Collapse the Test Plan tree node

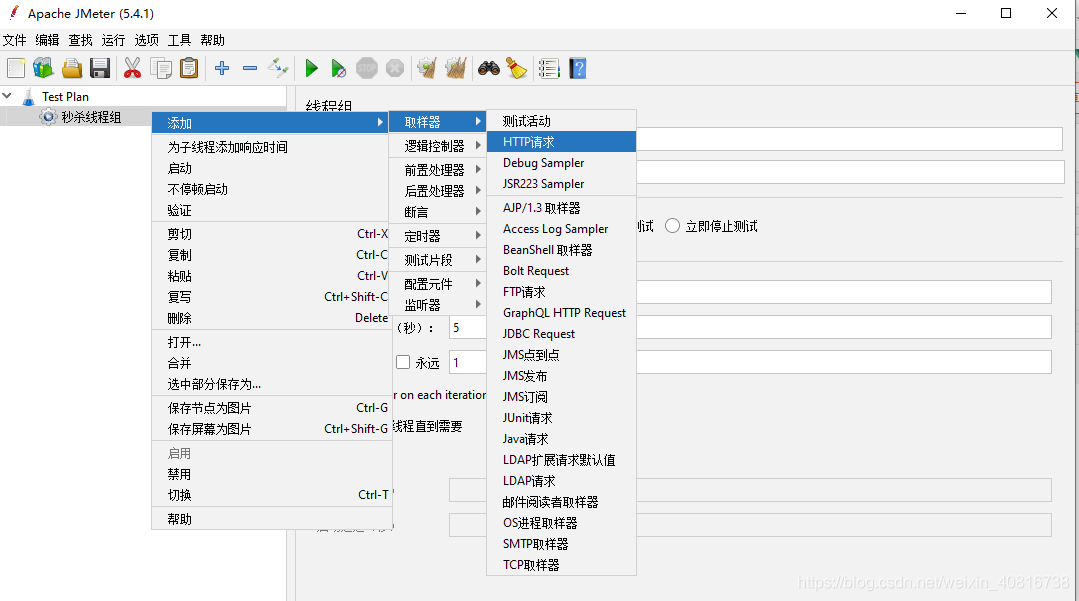click(x=8, y=96)
